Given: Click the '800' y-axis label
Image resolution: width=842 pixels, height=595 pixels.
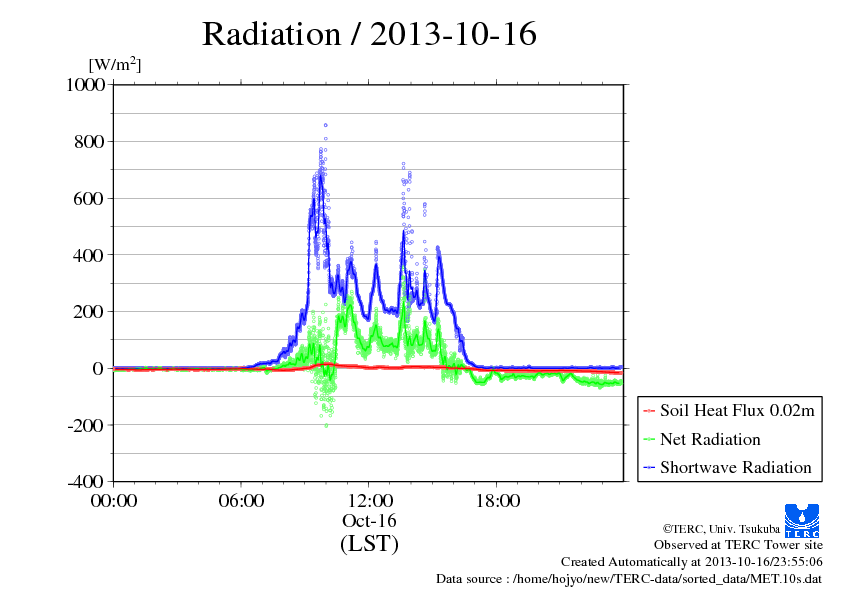Looking at the screenshot, I should [x=89, y=142].
